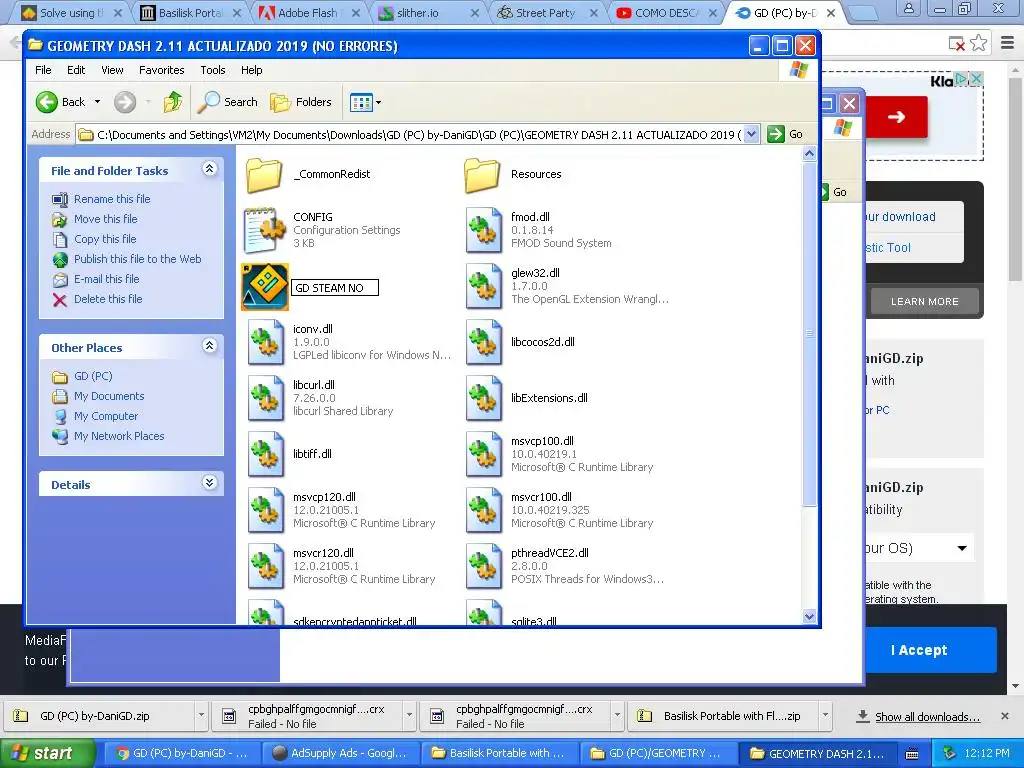Click the Windows start button
The image size is (1024, 768).
coord(47,753)
